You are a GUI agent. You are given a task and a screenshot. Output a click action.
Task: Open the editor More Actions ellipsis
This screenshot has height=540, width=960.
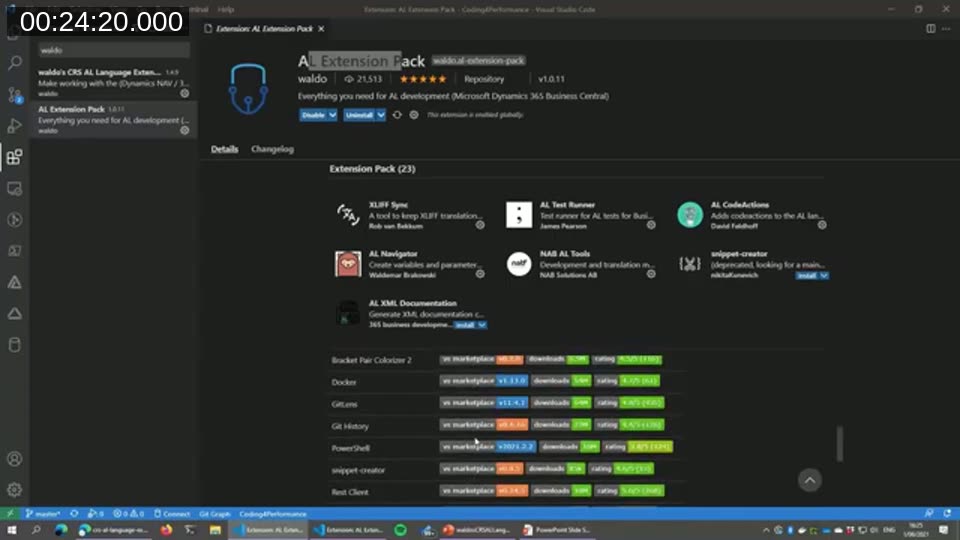946,28
